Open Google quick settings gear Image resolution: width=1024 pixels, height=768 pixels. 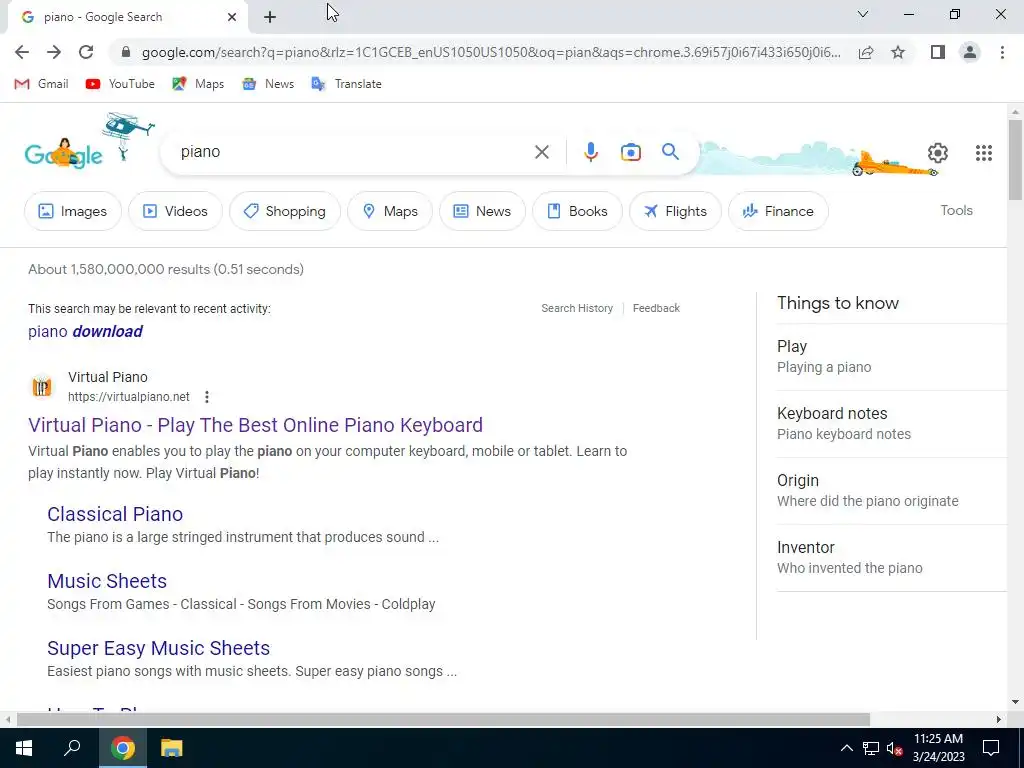[937, 153]
